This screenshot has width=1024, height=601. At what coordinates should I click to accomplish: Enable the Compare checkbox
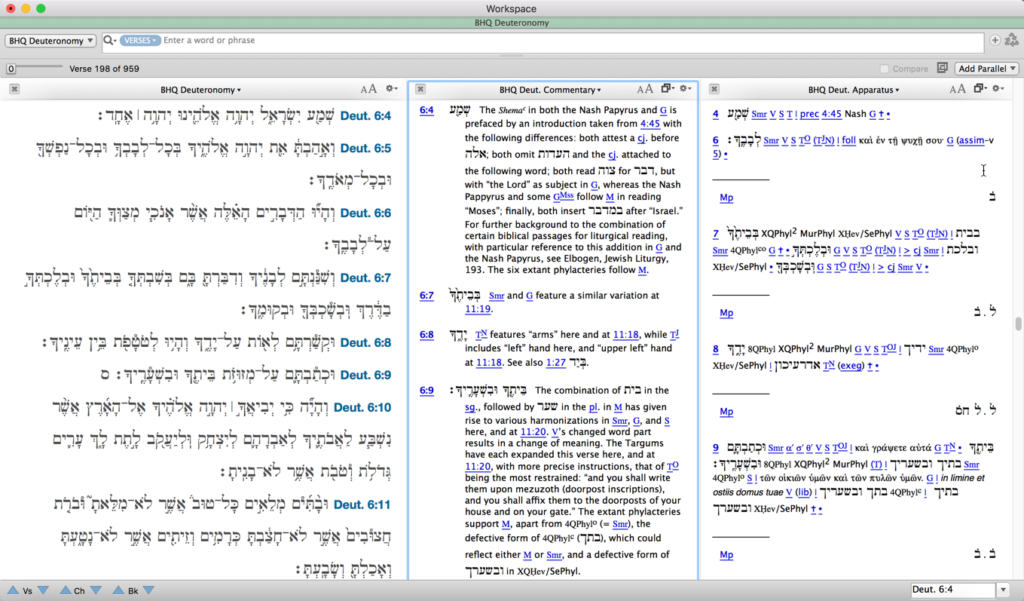pyautogui.click(x=887, y=67)
